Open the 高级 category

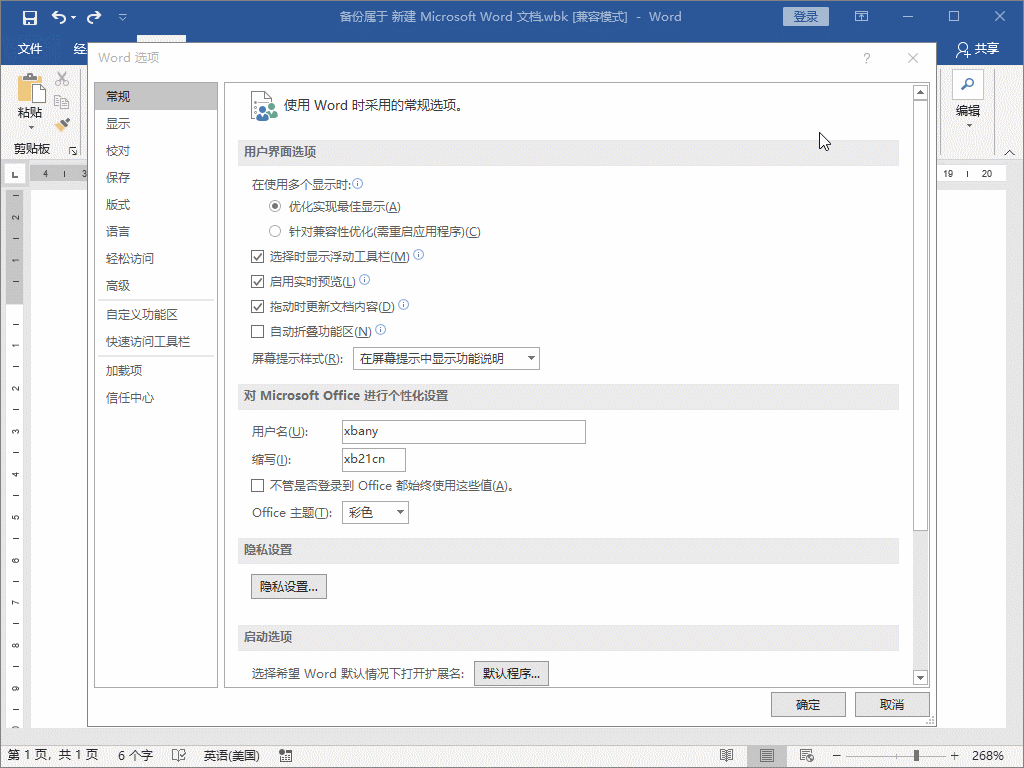[156, 285]
